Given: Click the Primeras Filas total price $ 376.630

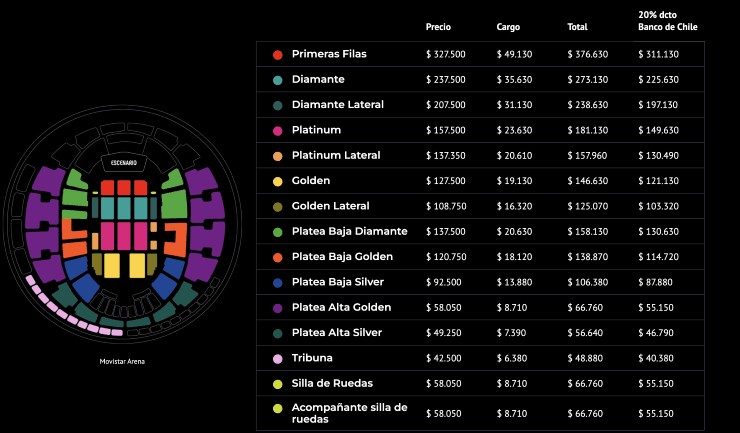Looking at the screenshot, I should [x=587, y=54].
